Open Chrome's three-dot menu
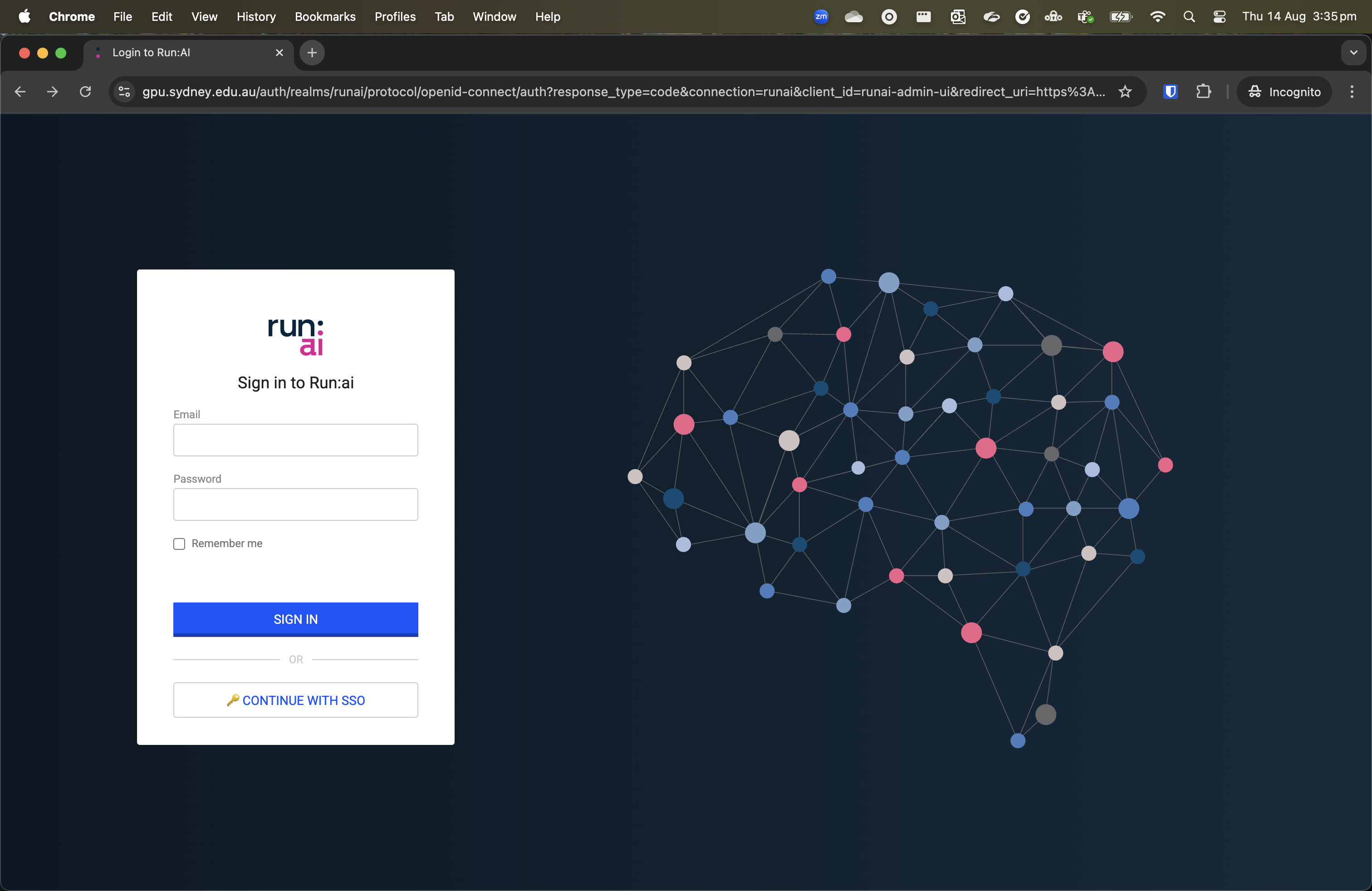Screen dimensions: 1372x891 click(1351, 92)
